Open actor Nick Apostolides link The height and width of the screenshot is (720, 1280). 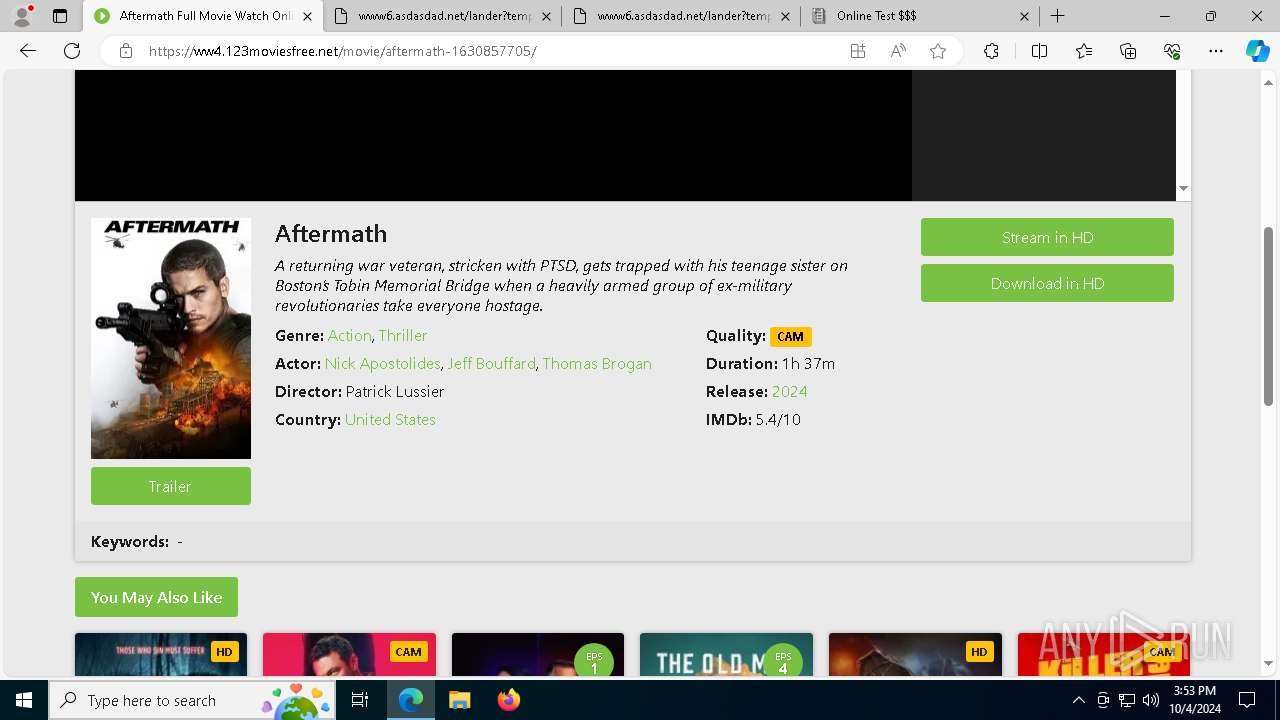pos(382,364)
